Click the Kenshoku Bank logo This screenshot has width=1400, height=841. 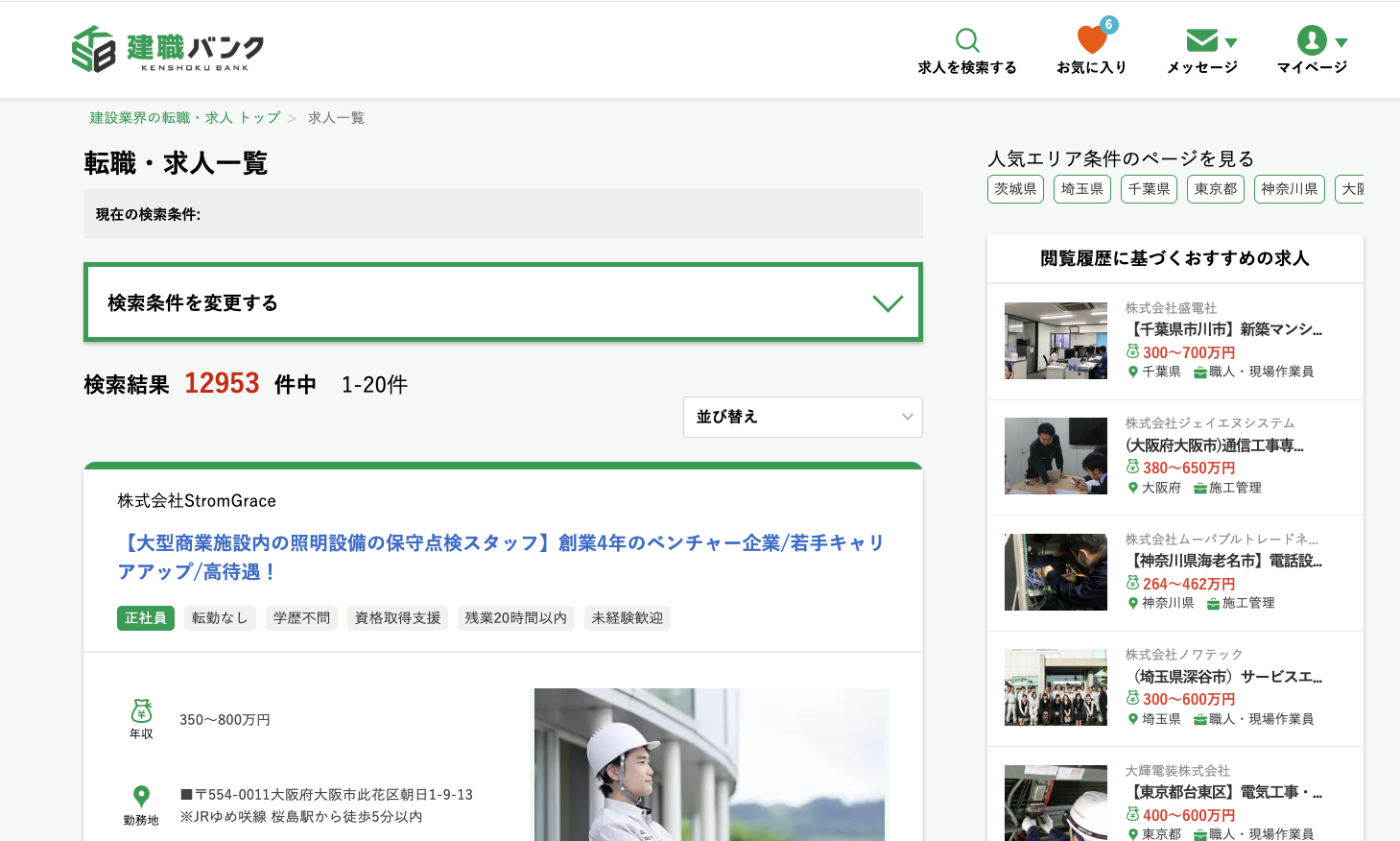tap(168, 49)
